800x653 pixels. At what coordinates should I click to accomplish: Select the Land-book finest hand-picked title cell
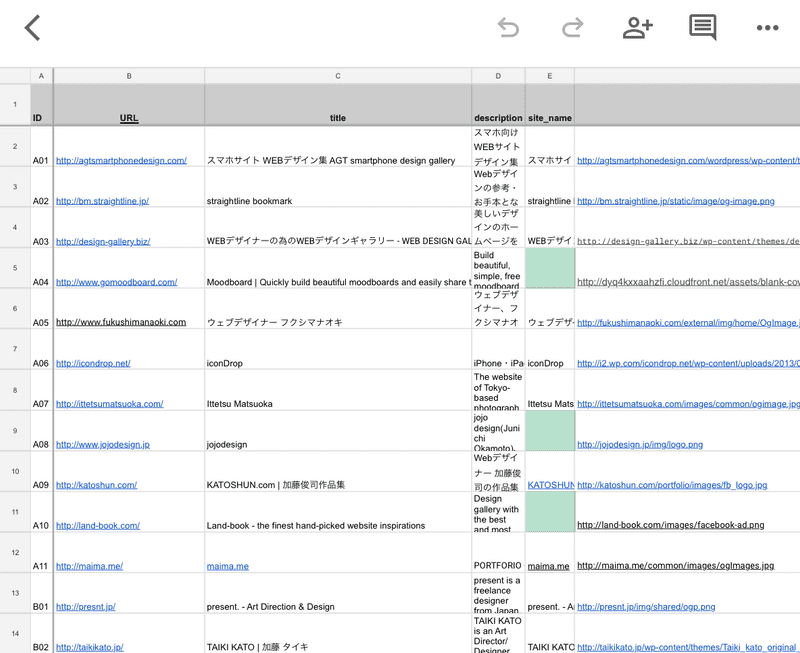coord(338,512)
